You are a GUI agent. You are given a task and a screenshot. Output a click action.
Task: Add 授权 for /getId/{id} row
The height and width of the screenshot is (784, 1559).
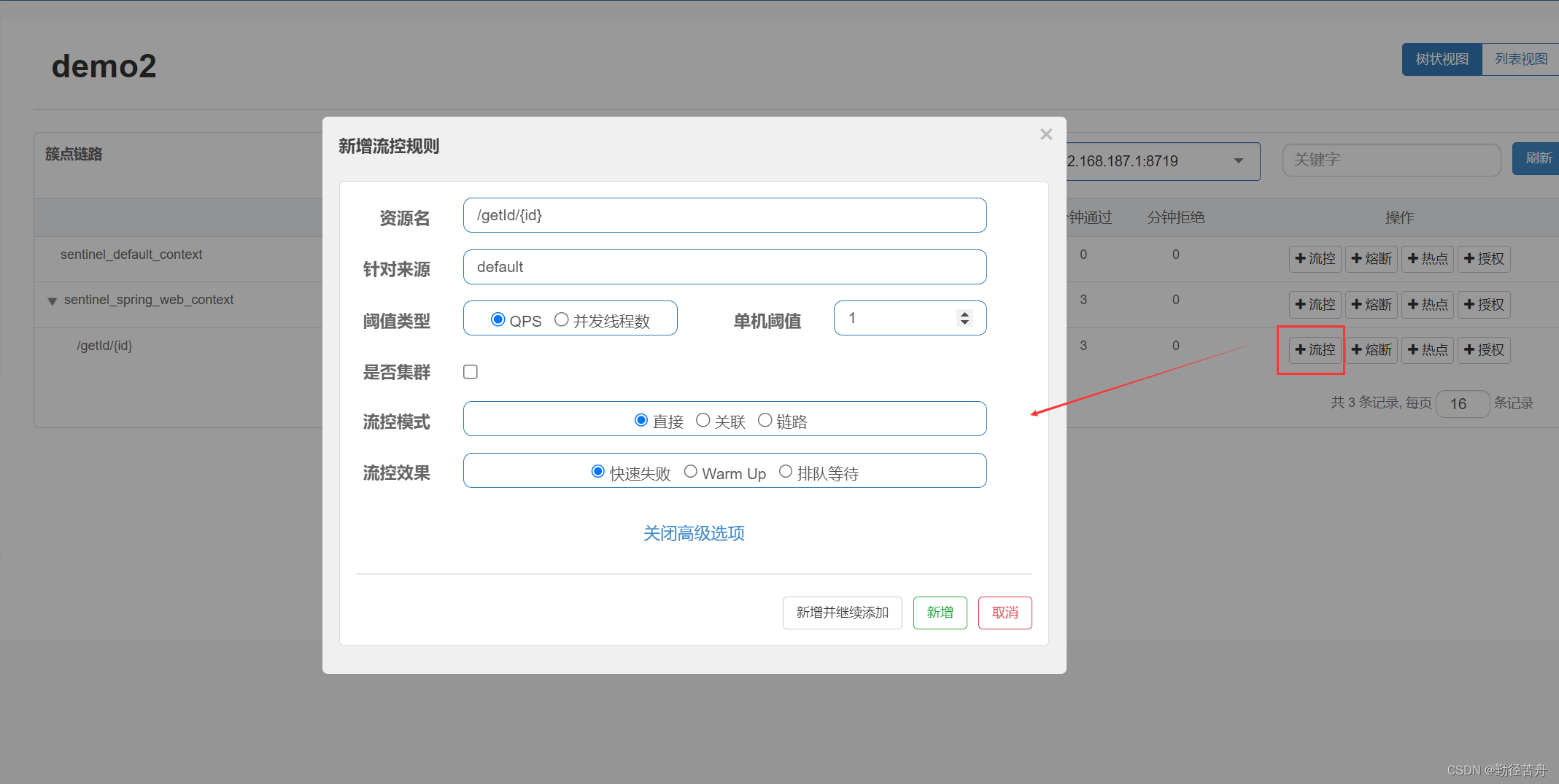(x=1484, y=350)
